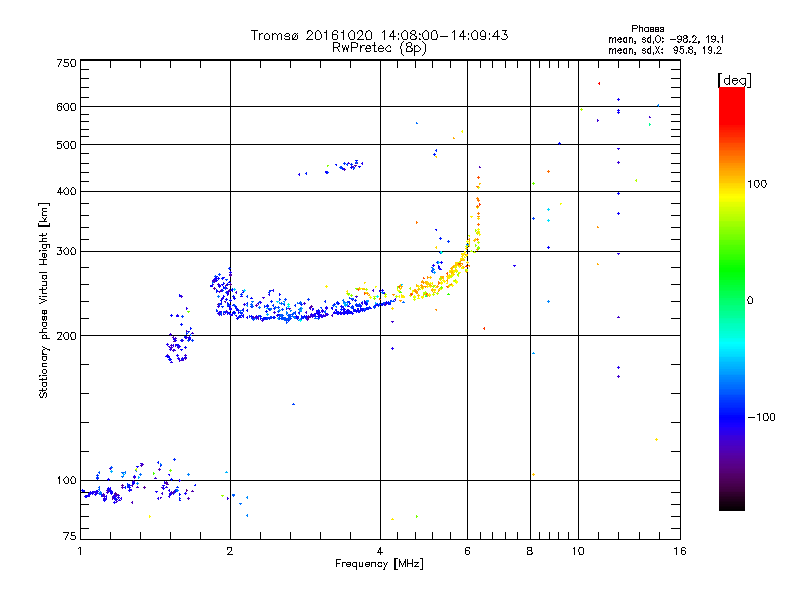This screenshot has height=600, width=800.
Task: Click the x-axis tick label "10"
Action: pos(578,551)
